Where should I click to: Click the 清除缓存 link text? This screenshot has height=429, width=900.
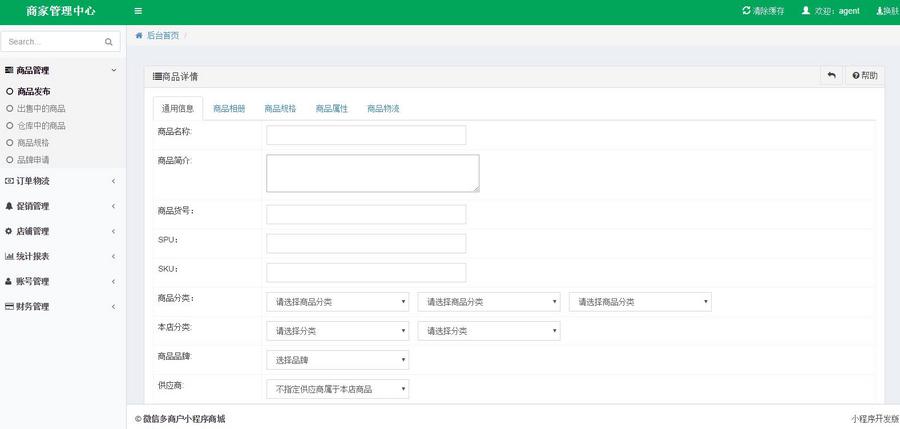[769, 11]
